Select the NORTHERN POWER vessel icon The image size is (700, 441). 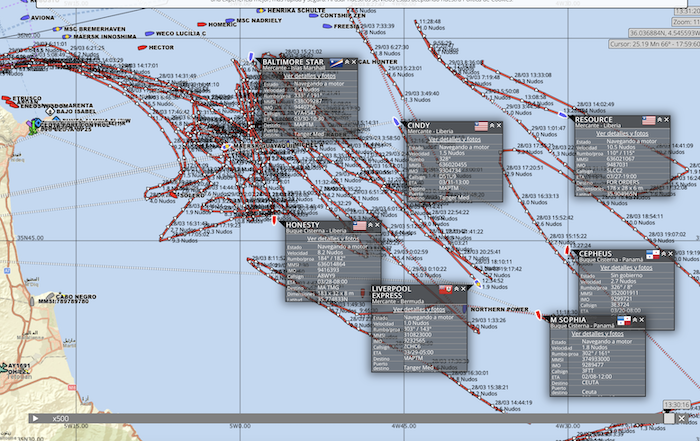tap(464, 309)
